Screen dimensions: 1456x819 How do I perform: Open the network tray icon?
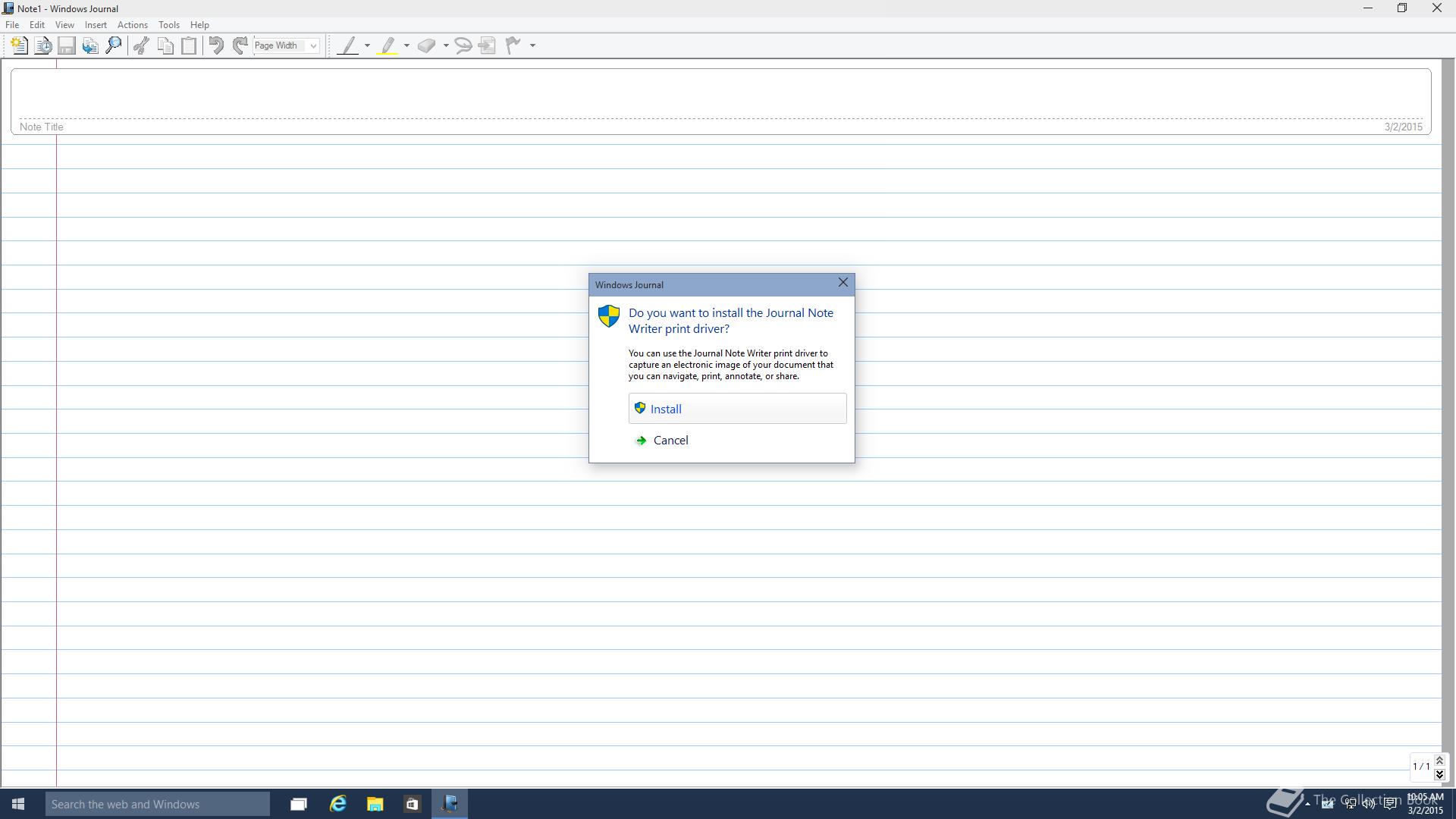[x=1350, y=804]
